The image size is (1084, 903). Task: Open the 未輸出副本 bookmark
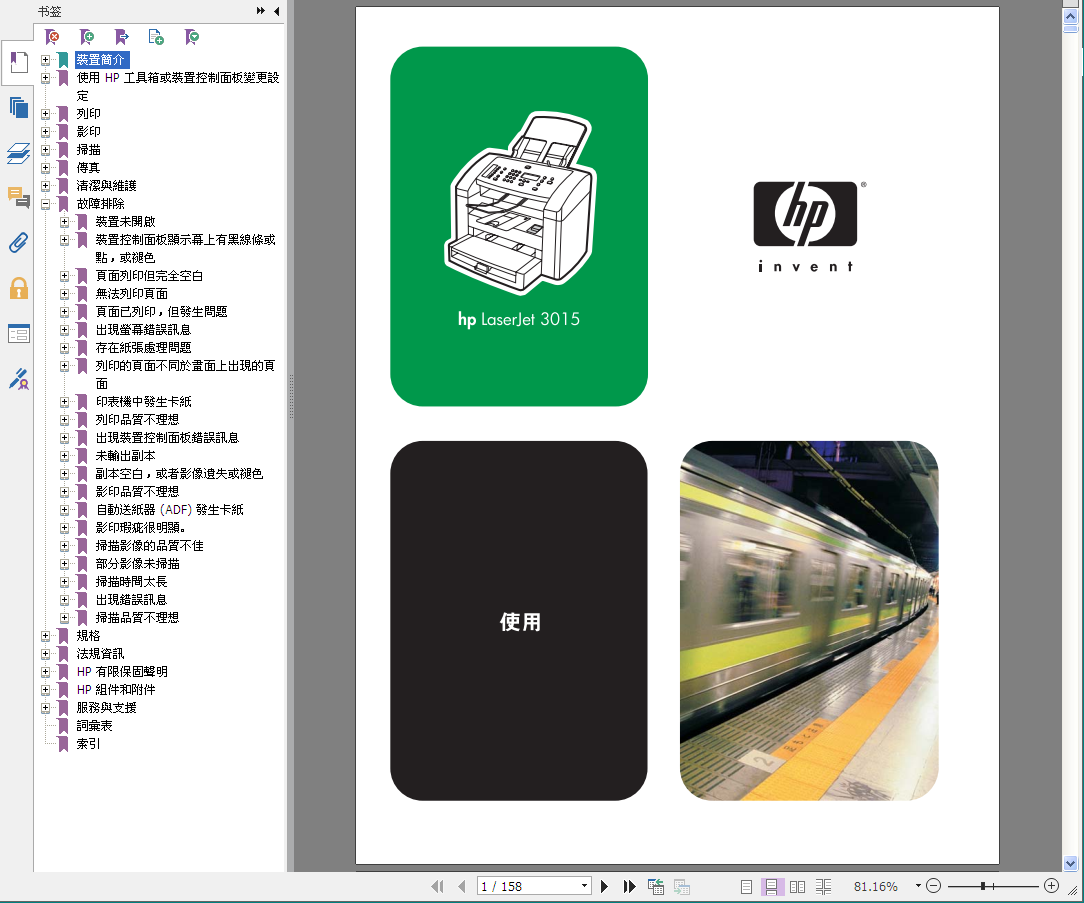pos(125,455)
